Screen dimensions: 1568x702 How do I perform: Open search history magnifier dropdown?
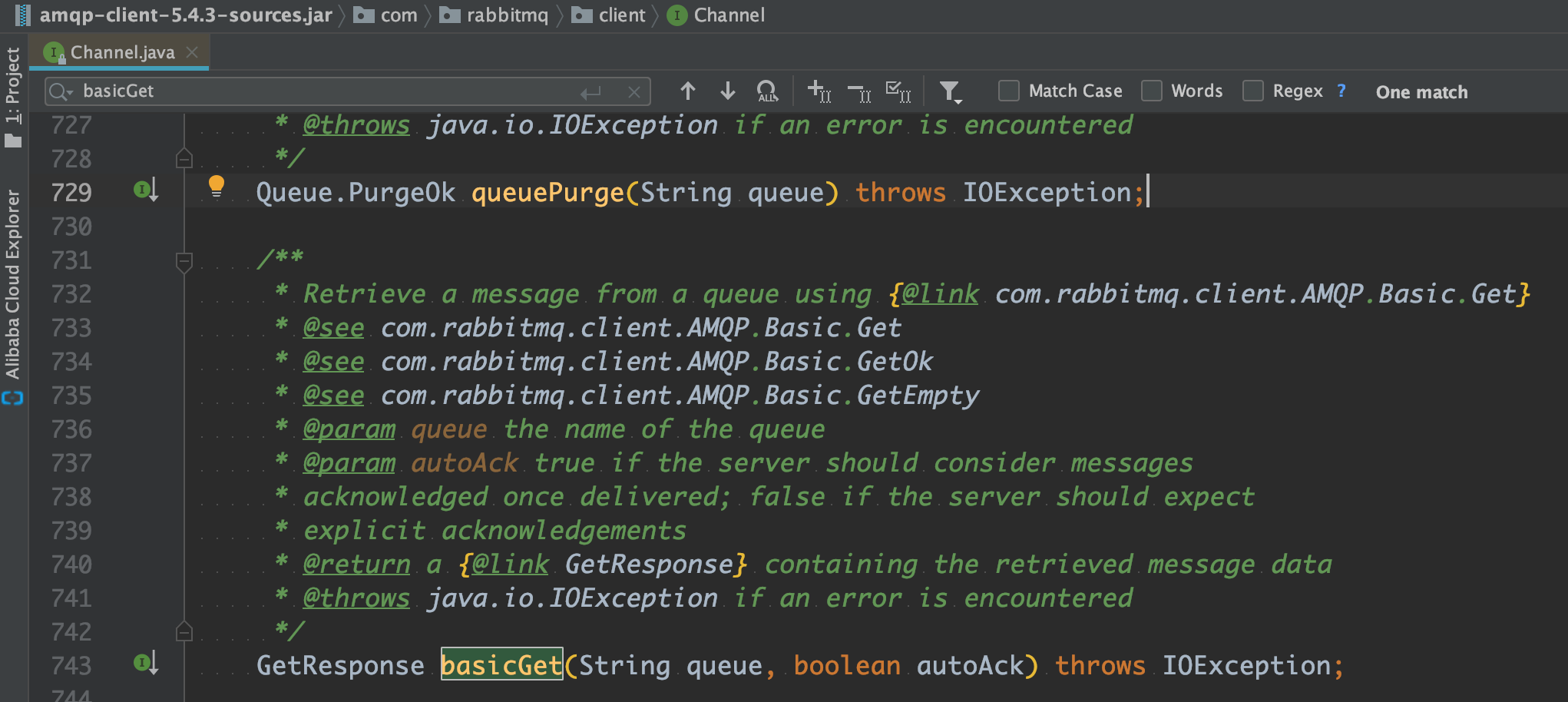point(60,92)
